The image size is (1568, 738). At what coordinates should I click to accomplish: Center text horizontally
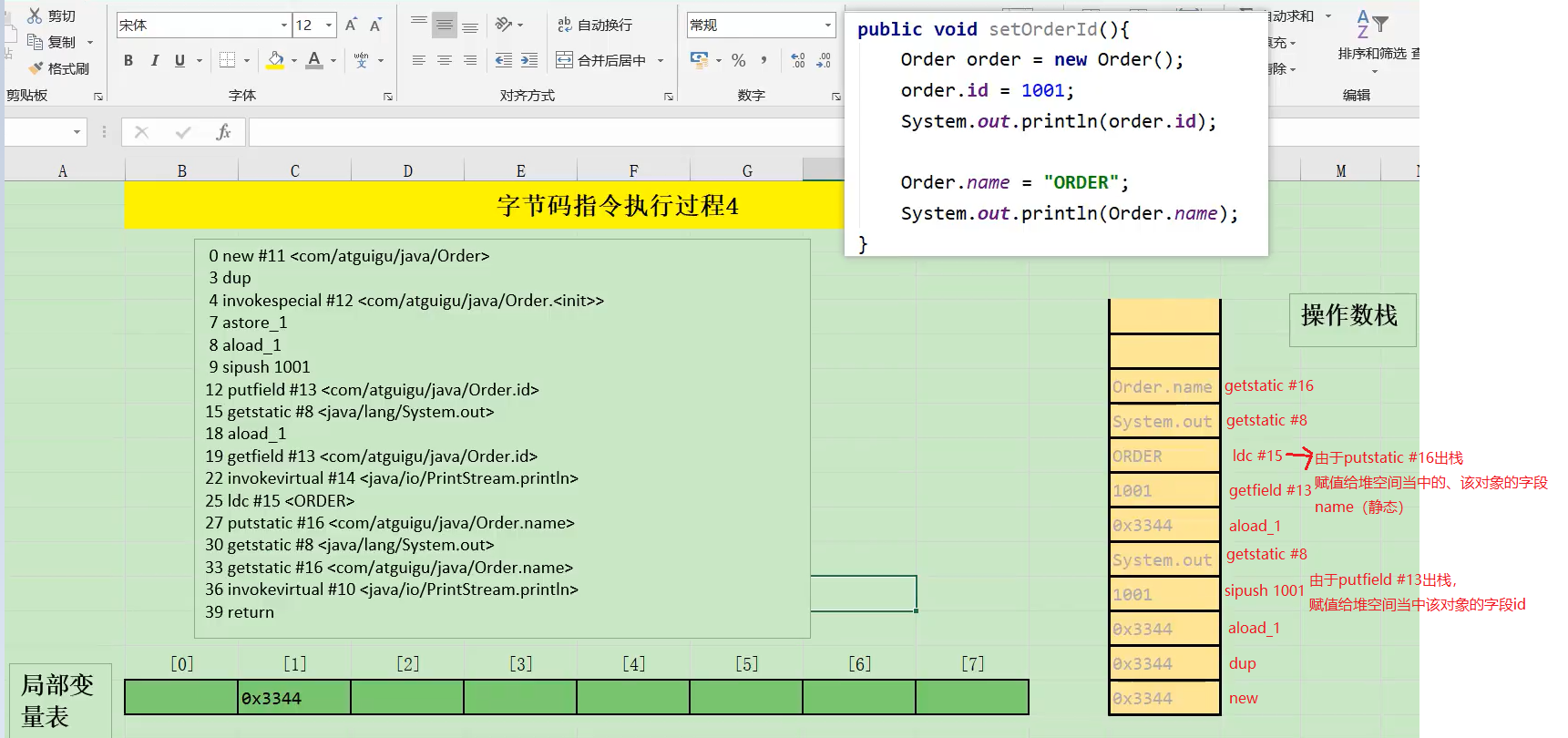point(445,60)
